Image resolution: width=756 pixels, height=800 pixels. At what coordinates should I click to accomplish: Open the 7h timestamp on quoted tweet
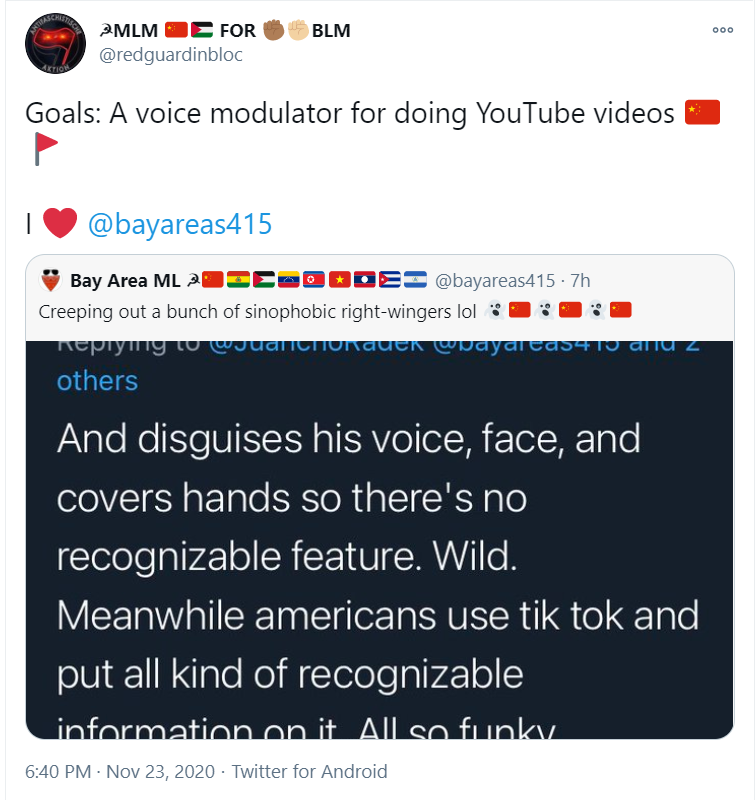pyautogui.click(x=580, y=281)
